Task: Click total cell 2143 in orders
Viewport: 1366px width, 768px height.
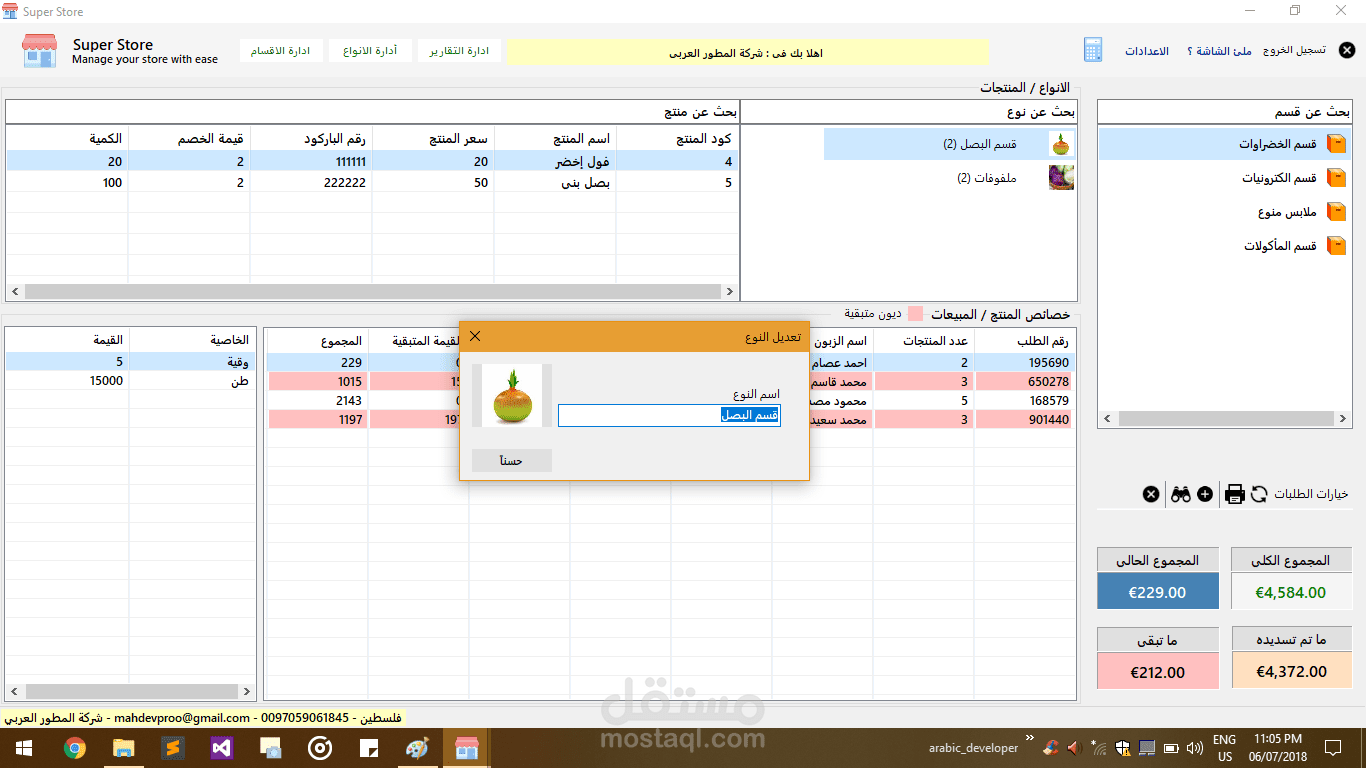Action: pyautogui.click(x=318, y=401)
